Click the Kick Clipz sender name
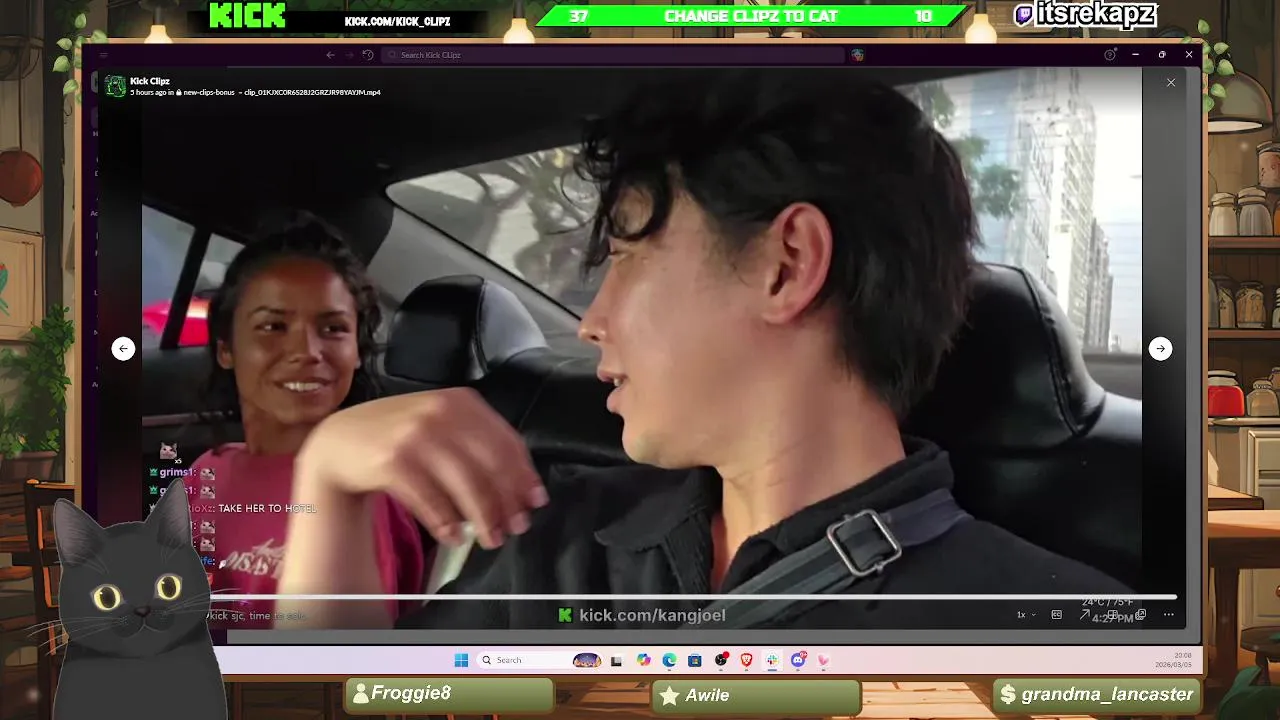 coord(150,81)
